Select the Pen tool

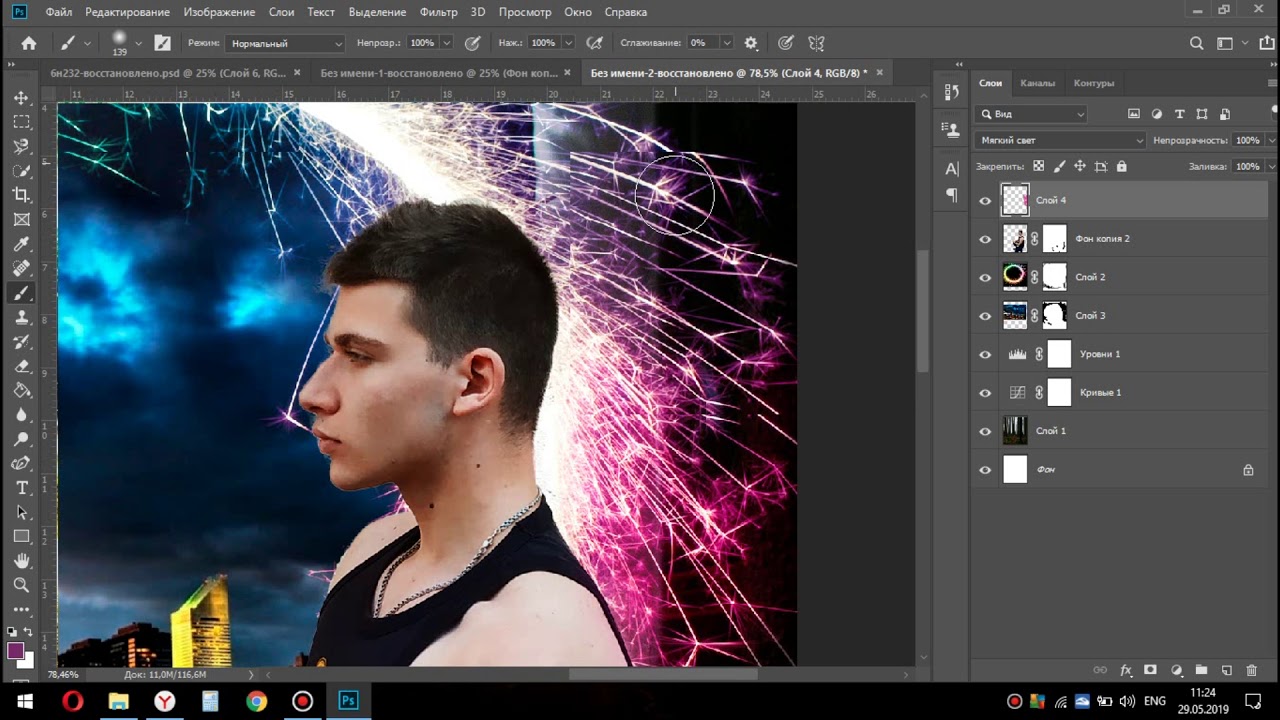pyautogui.click(x=21, y=463)
